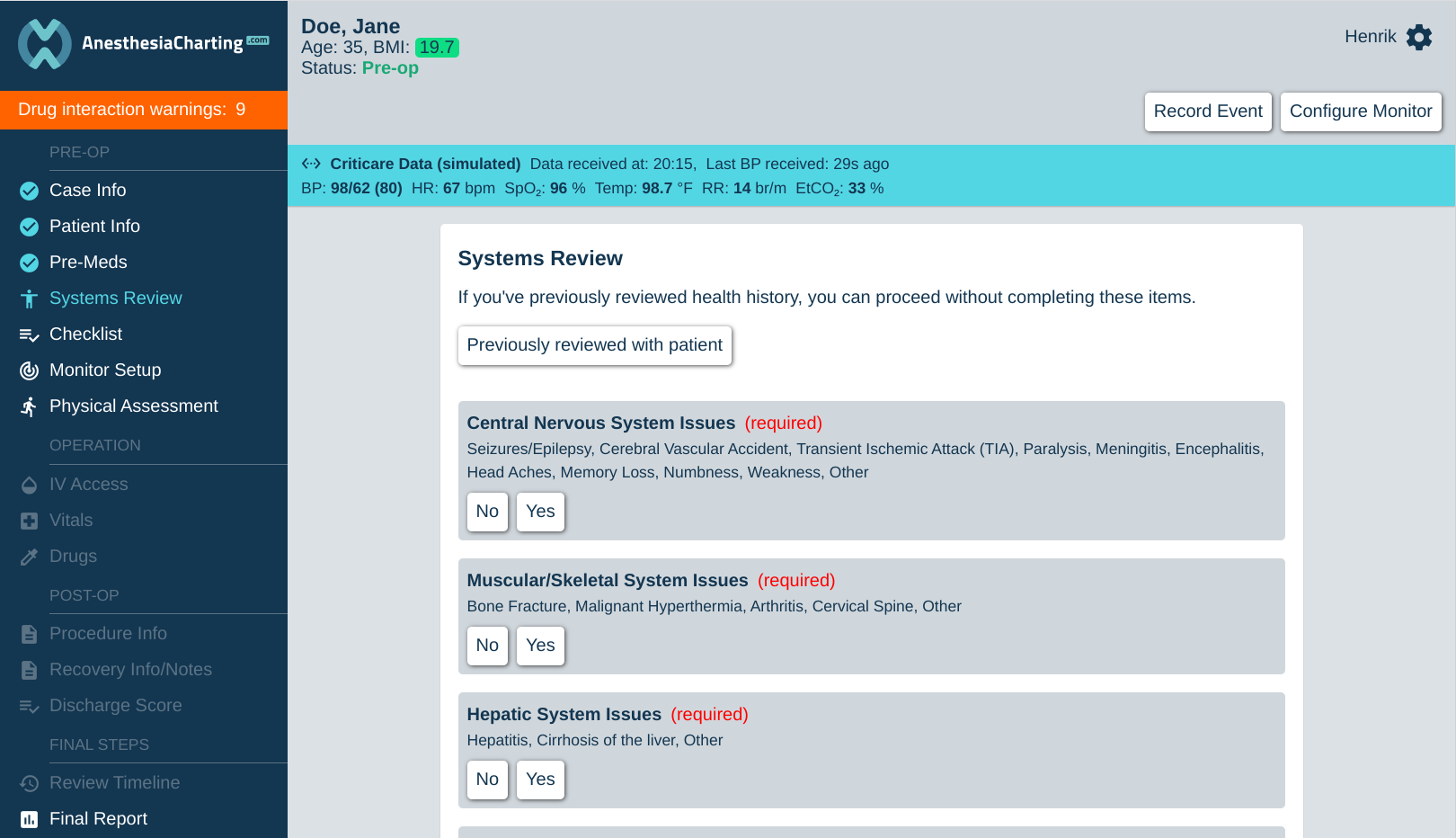This screenshot has width=1456, height=838.
Task: Click the Checklist list-check icon
Action: coord(30,334)
